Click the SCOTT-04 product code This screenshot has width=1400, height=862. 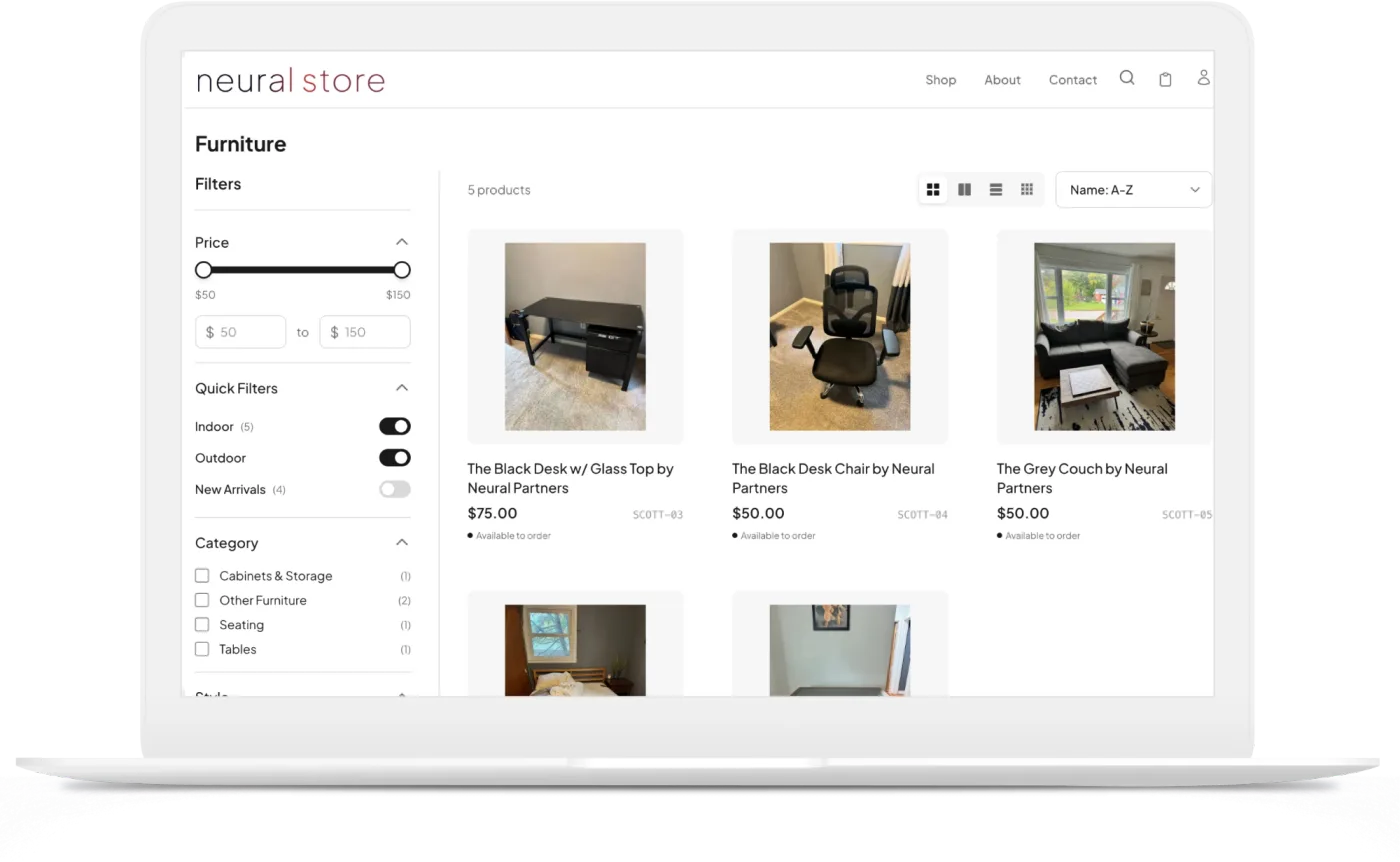[x=922, y=515]
